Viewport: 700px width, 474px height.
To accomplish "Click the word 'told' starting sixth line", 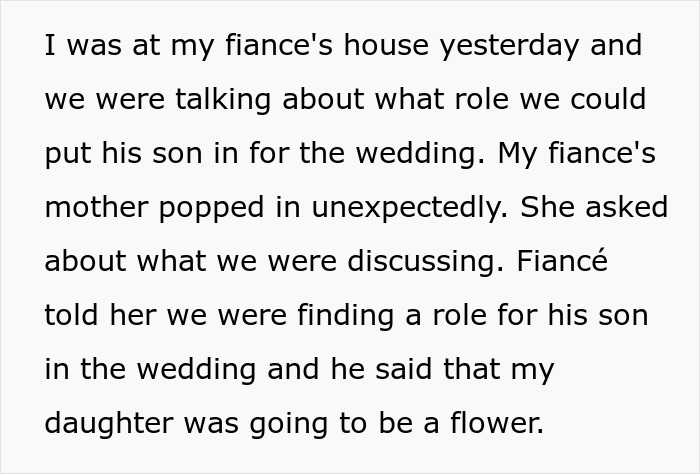I will (x=71, y=315).
